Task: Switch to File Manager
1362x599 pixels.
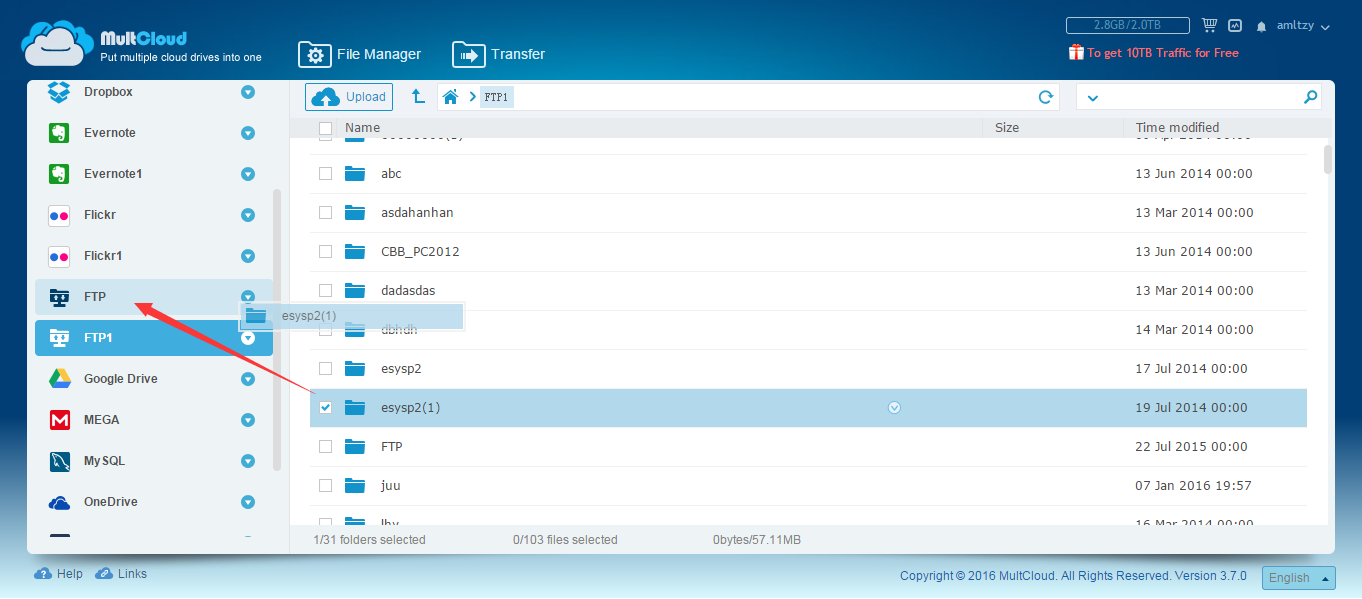Action: coord(360,54)
